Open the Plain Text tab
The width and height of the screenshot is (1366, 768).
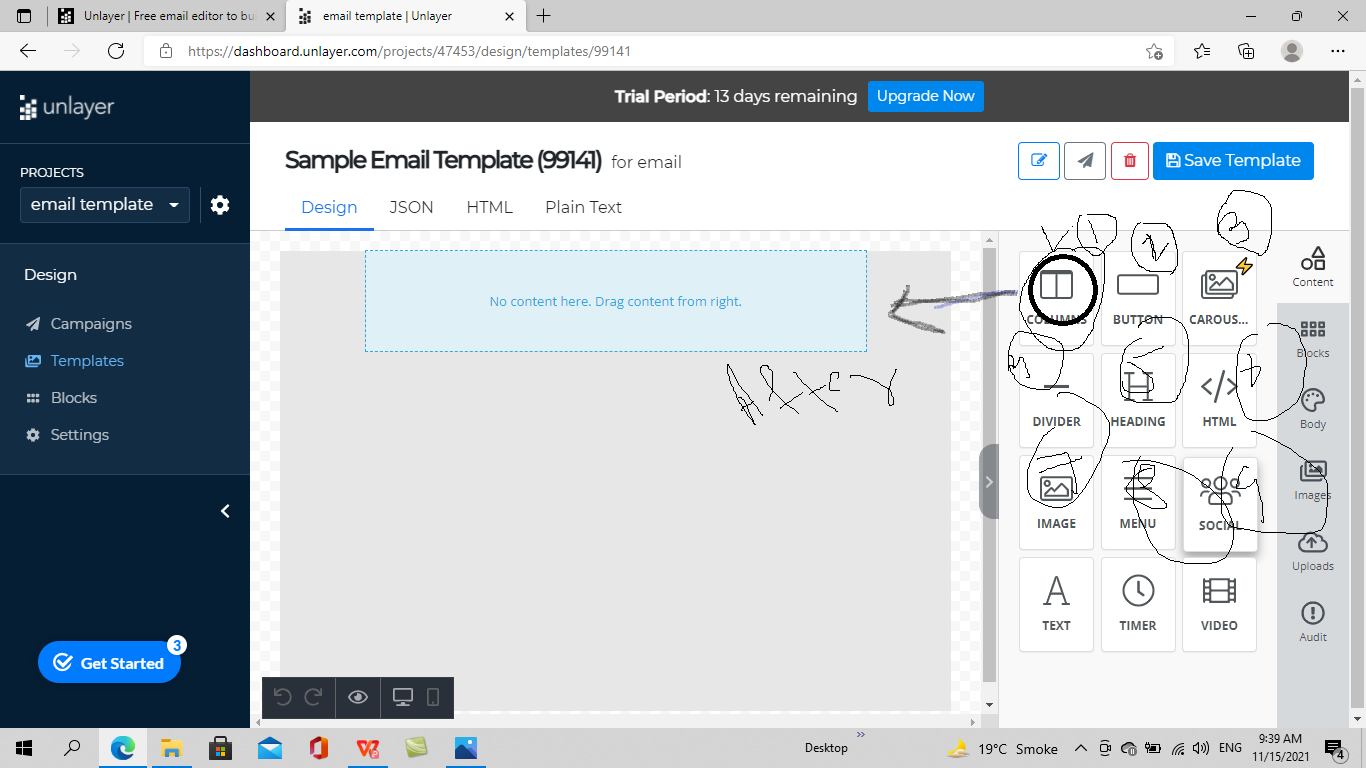click(583, 207)
